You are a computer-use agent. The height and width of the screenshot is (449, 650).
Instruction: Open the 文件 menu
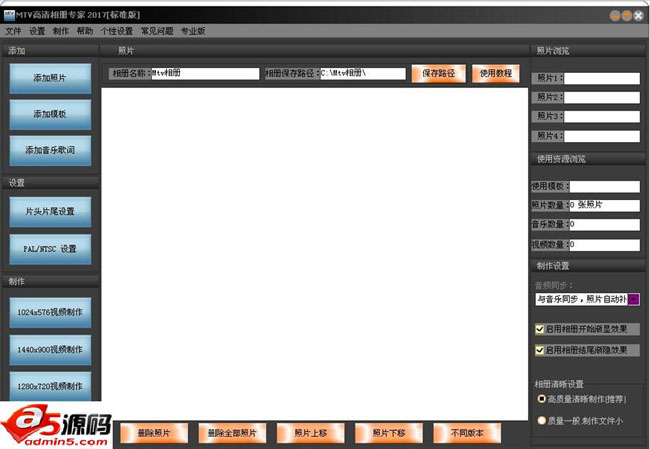coord(13,31)
